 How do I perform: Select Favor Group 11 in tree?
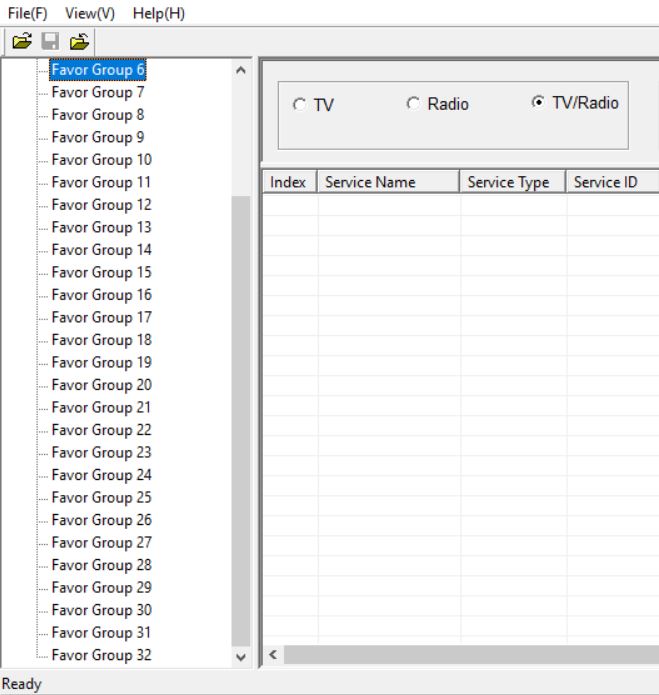[101, 182]
